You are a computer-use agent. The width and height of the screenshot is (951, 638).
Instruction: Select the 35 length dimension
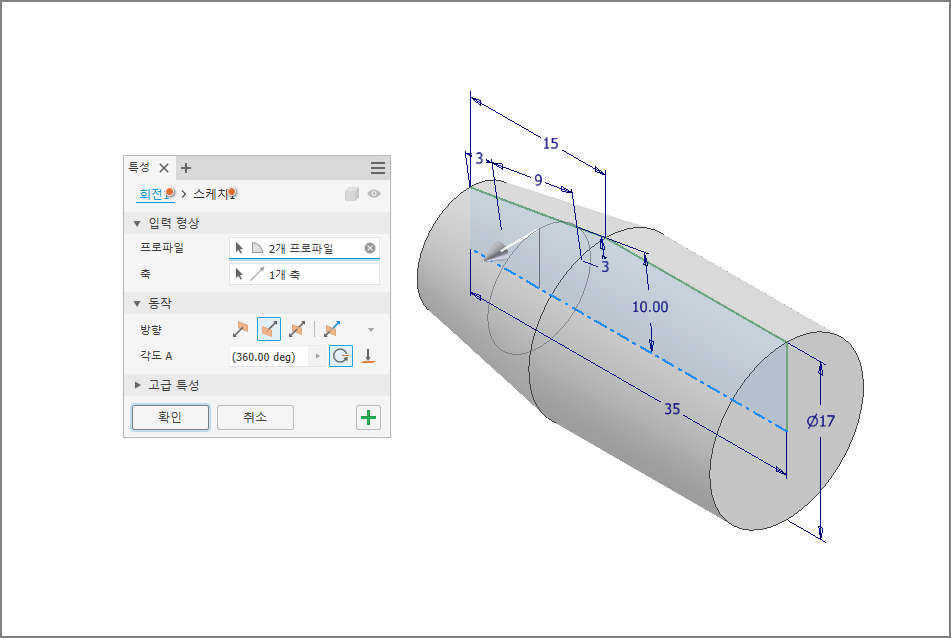click(672, 409)
